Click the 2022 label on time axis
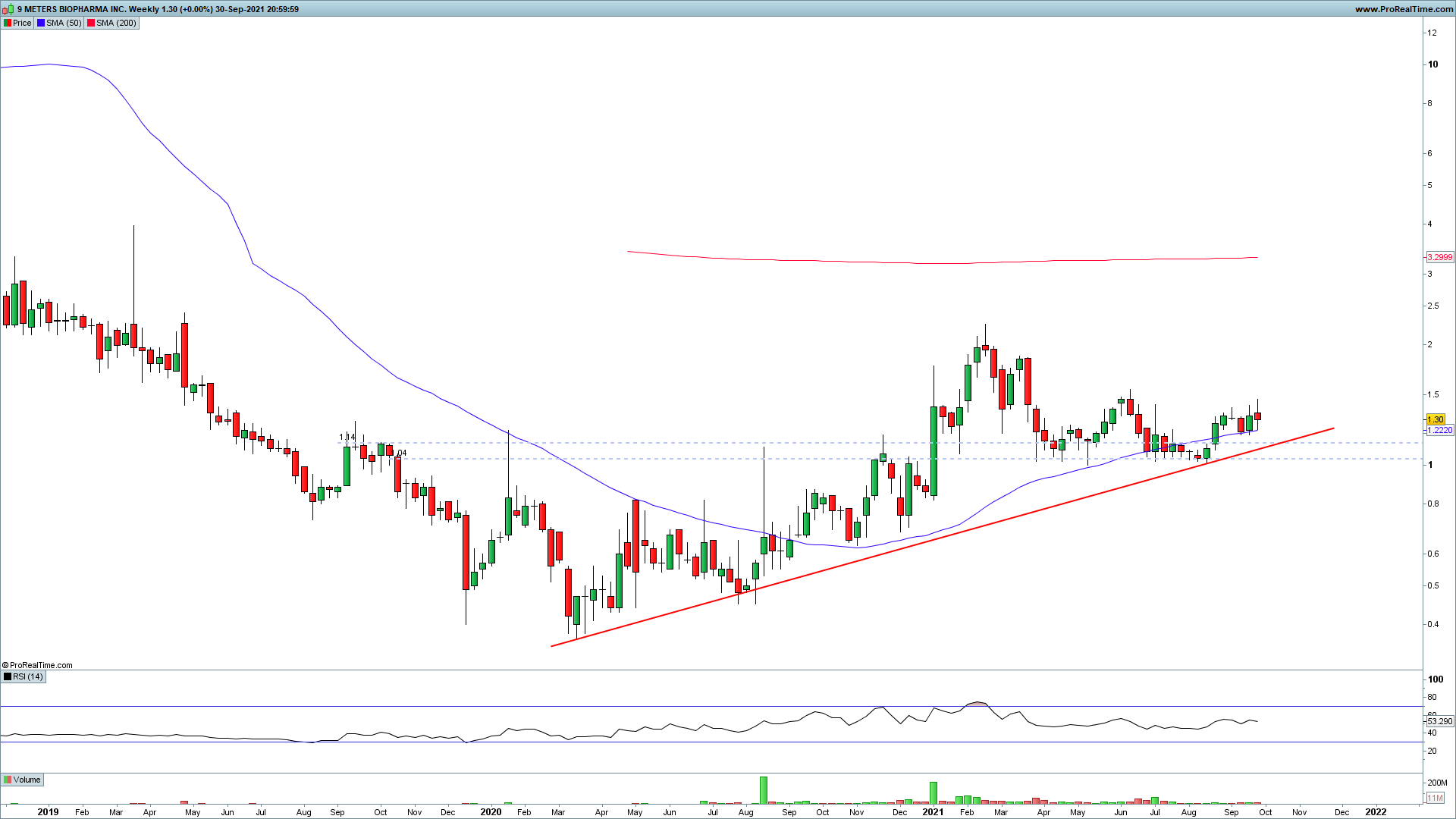The image size is (1456, 819). (1376, 811)
